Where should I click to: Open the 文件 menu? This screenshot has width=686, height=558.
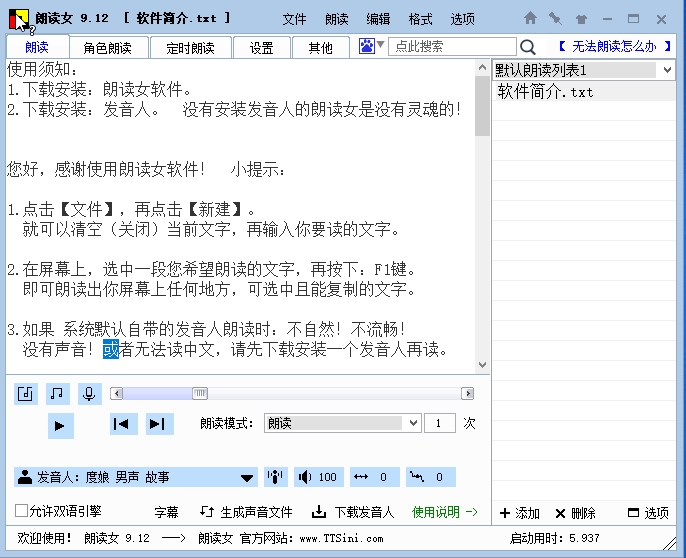(x=294, y=19)
